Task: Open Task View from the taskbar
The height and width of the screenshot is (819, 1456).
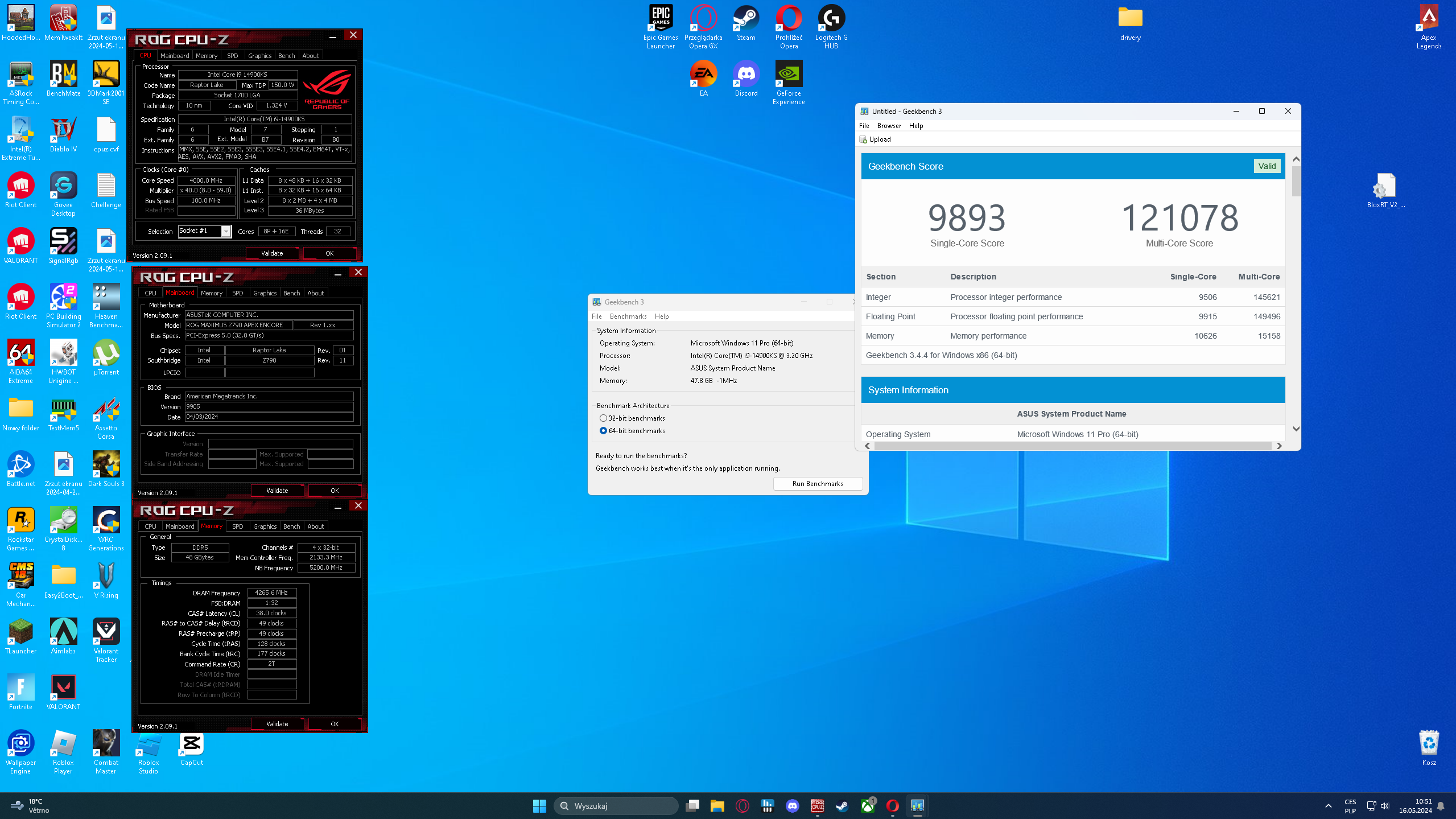Action: 692,805
